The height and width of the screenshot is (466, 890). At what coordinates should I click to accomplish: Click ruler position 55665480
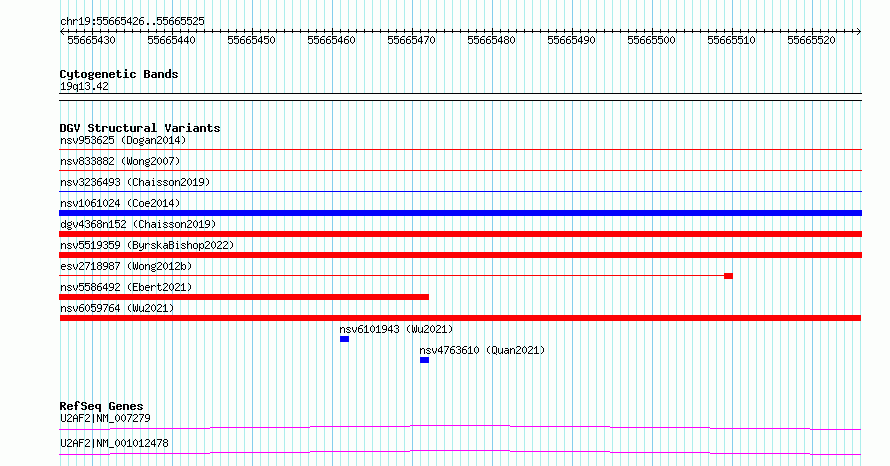point(492,40)
